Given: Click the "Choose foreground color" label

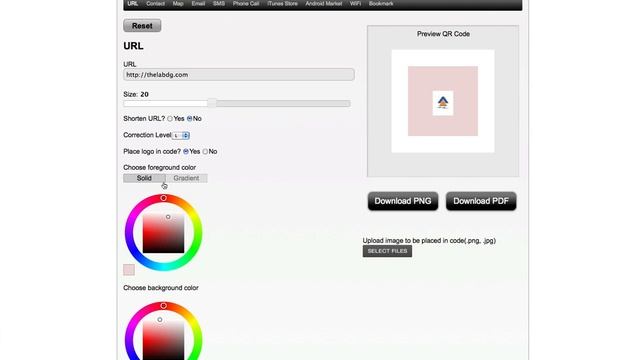Looking at the screenshot, I should pyautogui.click(x=160, y=167).
